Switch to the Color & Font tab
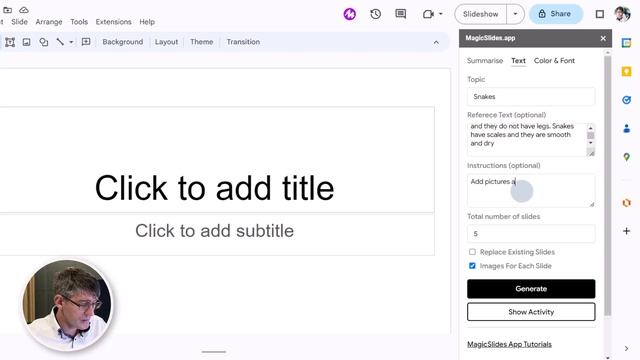Screen dimensions: 640x360 (x=554, y=60)
